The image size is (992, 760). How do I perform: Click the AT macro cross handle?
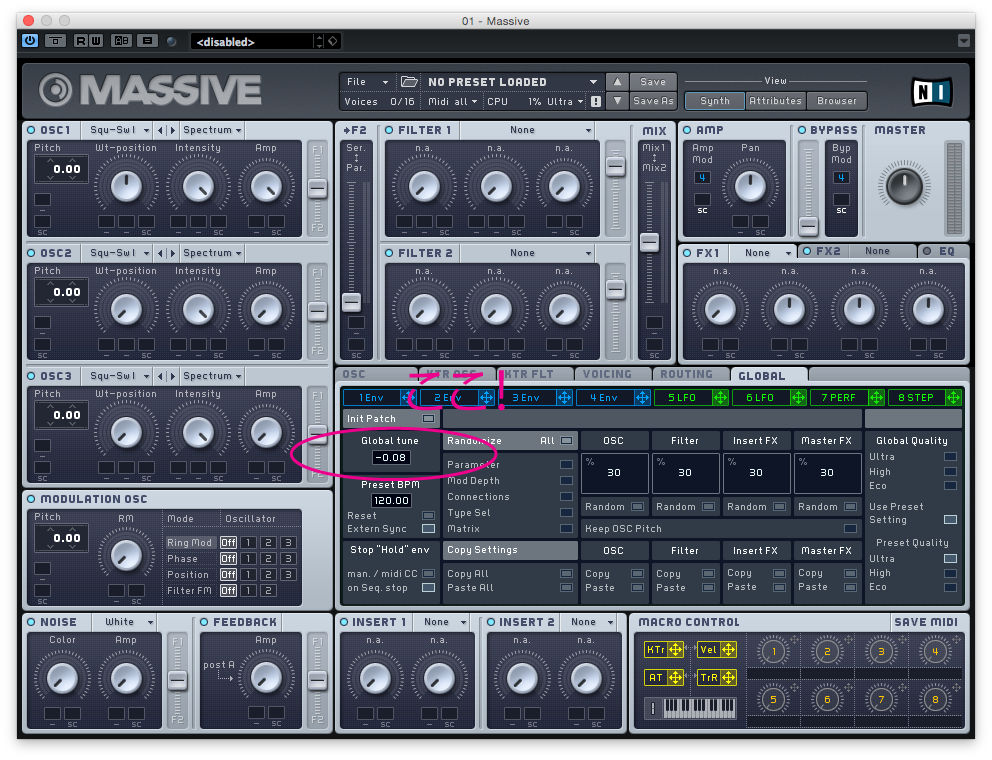pos(675,678)
